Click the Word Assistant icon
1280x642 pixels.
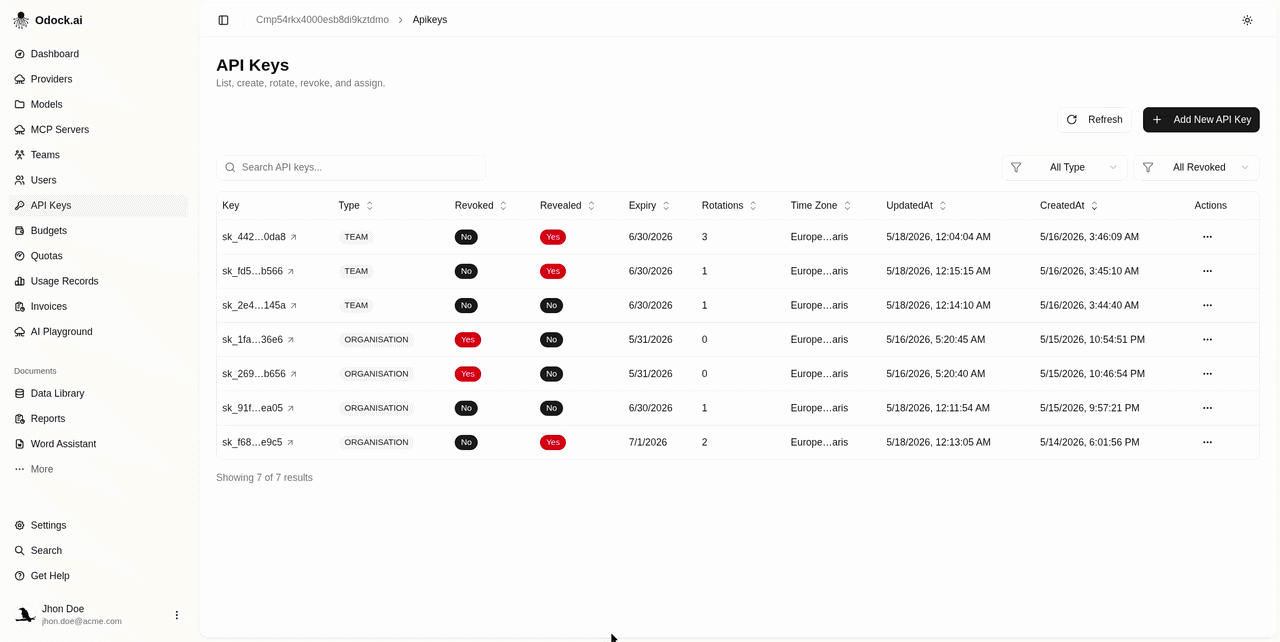(20, 444)
